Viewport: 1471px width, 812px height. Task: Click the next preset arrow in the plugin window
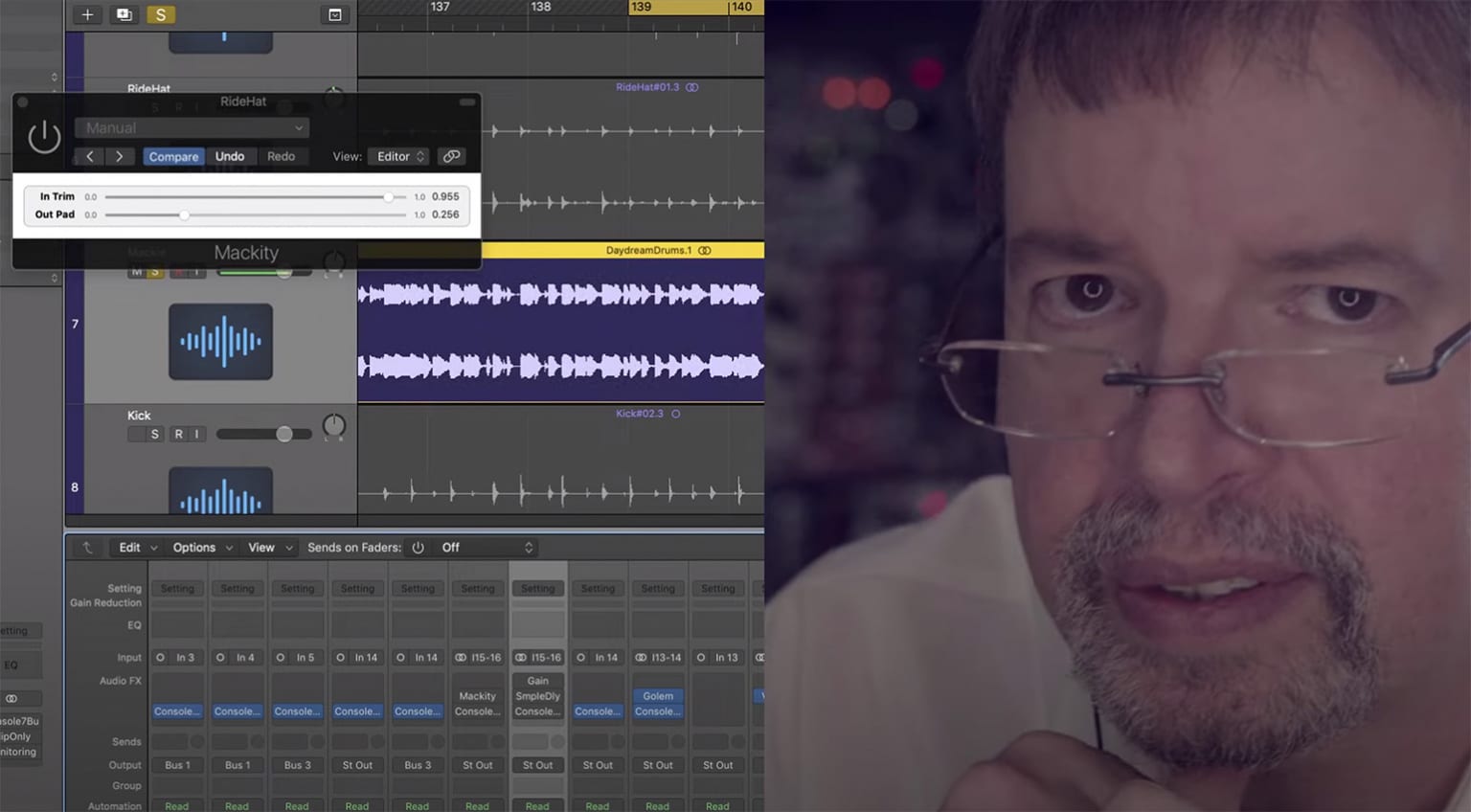coord(120,155)
